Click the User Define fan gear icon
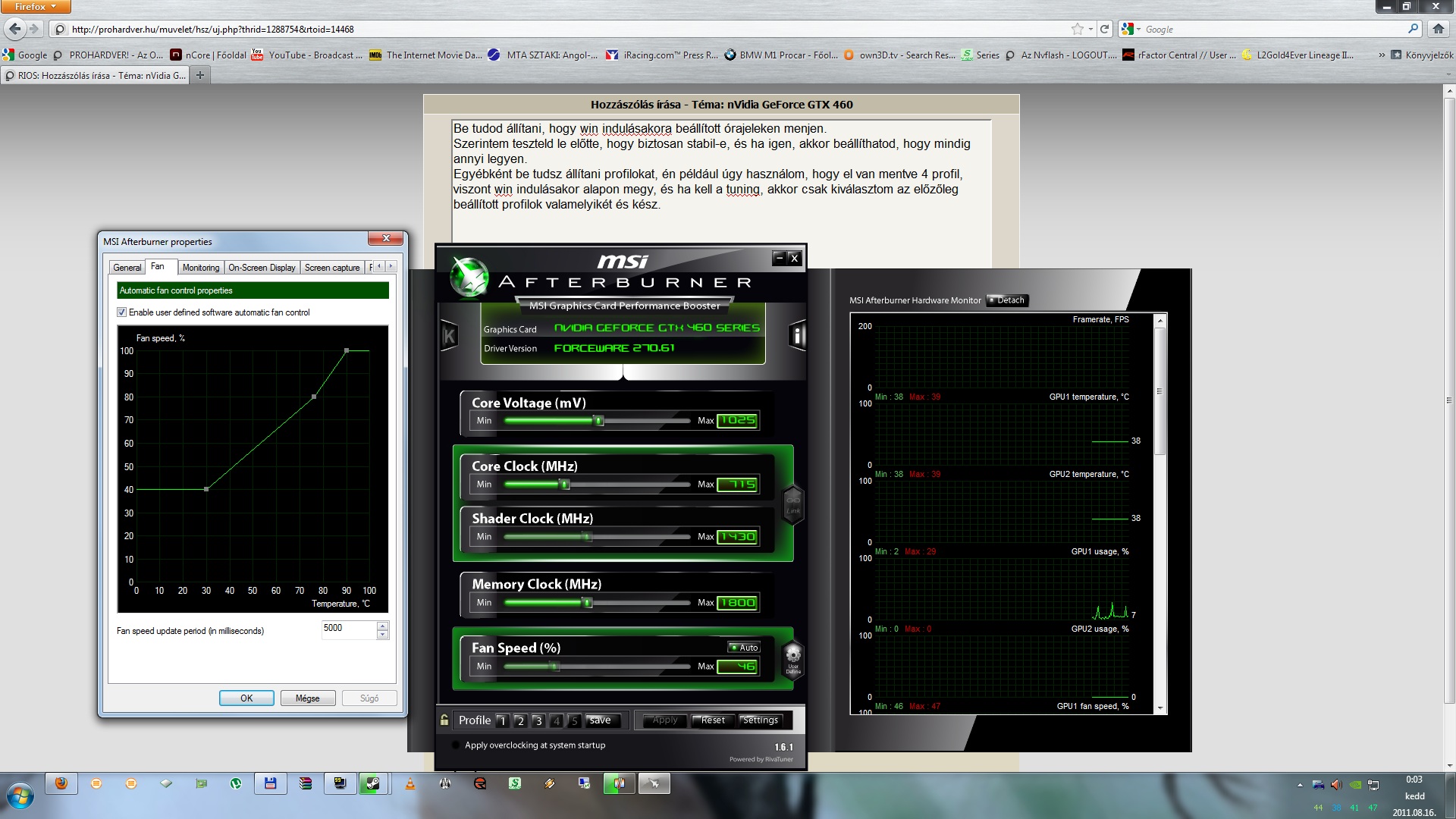This screenshot has height=819, width=1456. coord(793,658)
